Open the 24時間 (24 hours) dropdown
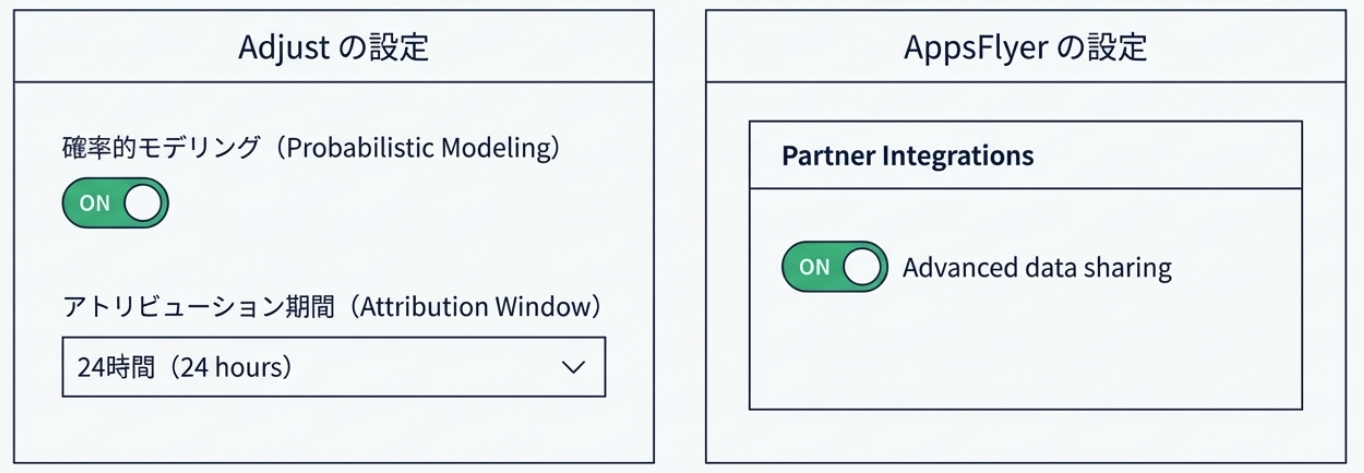Image resolution: width=1364 pixels, height=473 pixels. tap(333, 367)
